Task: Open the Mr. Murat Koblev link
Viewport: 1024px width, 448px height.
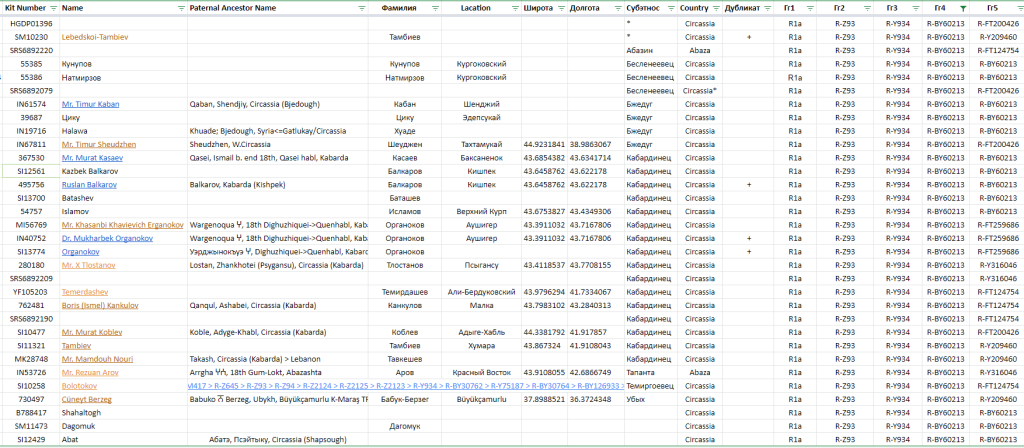Action: (x=92, y=332)
